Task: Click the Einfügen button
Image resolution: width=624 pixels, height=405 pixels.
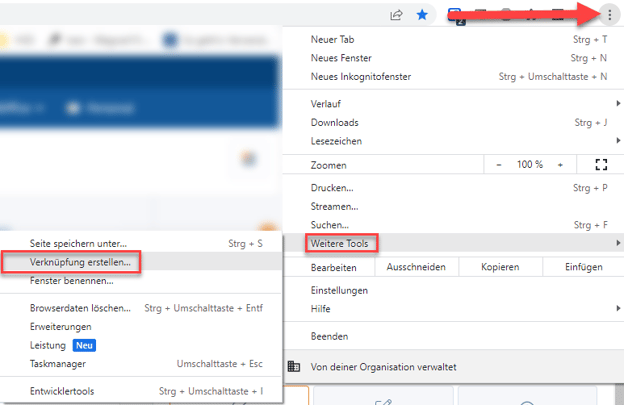Action: [582, 267]
